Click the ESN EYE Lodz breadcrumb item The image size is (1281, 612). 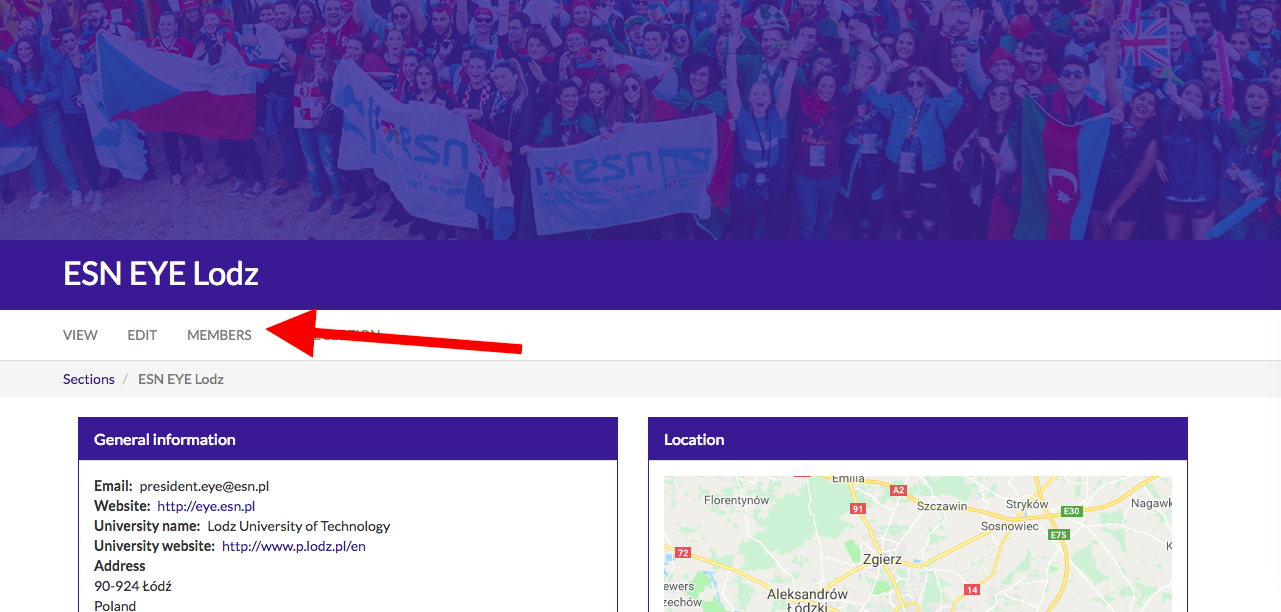[181, 379]
